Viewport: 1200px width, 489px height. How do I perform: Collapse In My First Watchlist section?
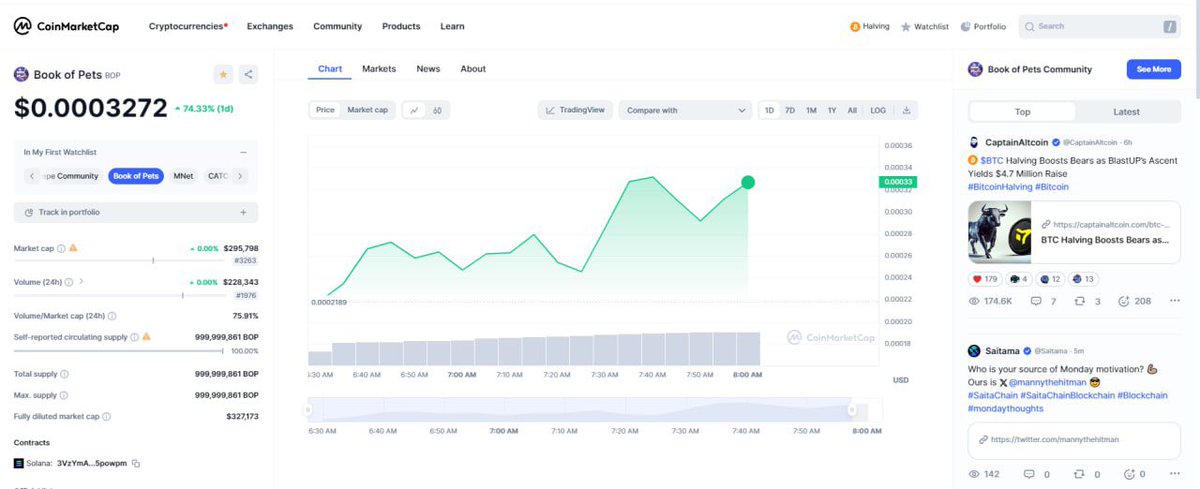pos(243,152)
